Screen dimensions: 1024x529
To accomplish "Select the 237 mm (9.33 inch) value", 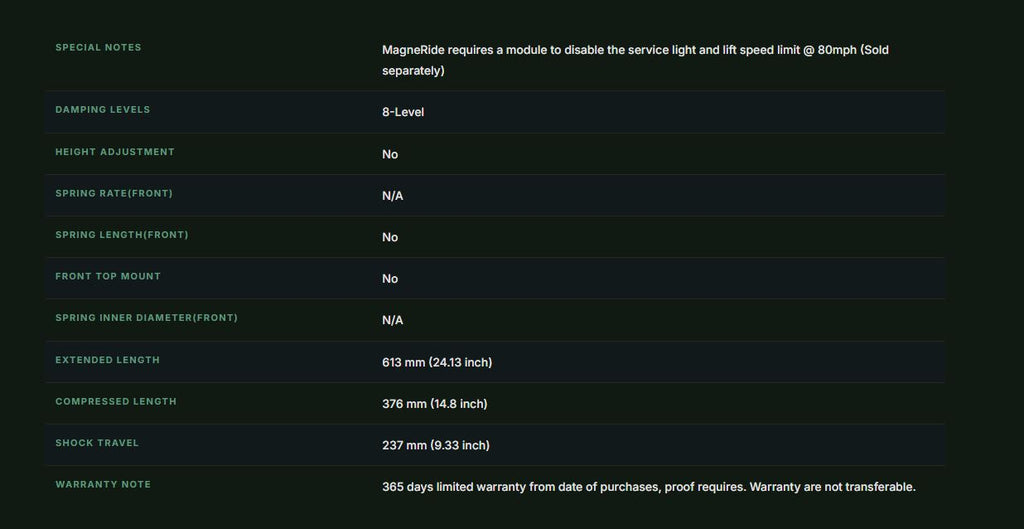I will (436, 445).
